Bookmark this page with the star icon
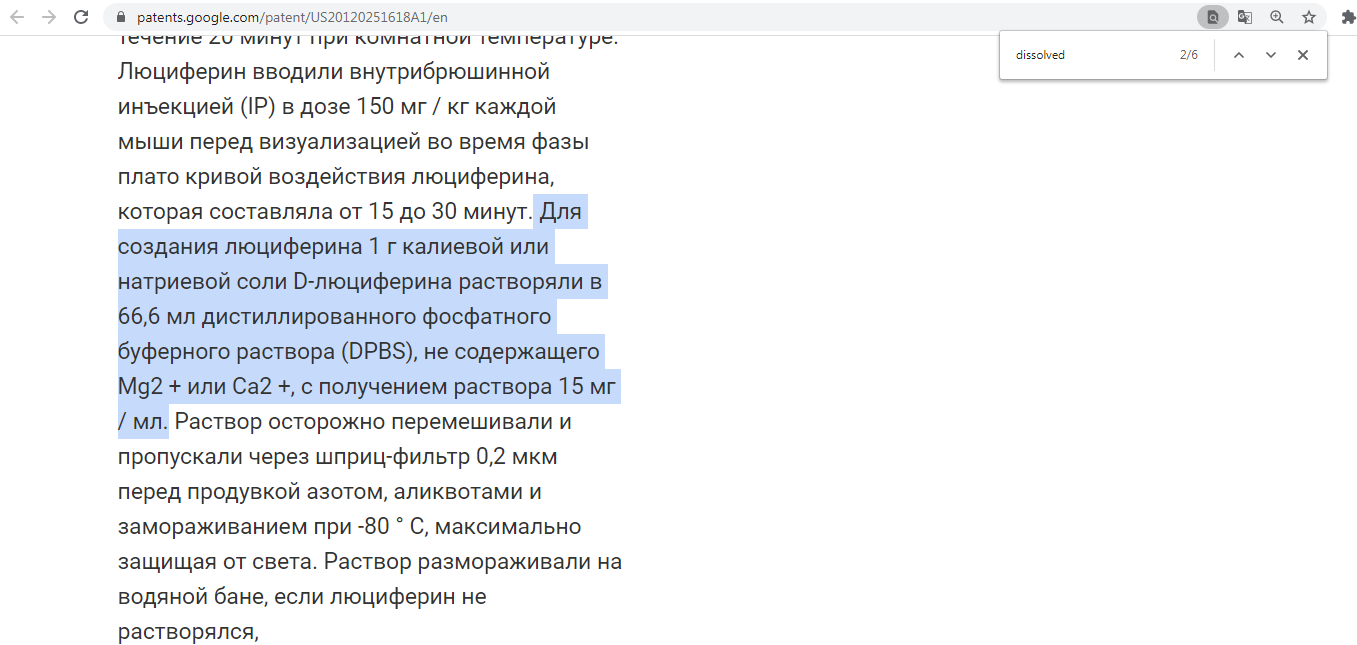 1308,17
